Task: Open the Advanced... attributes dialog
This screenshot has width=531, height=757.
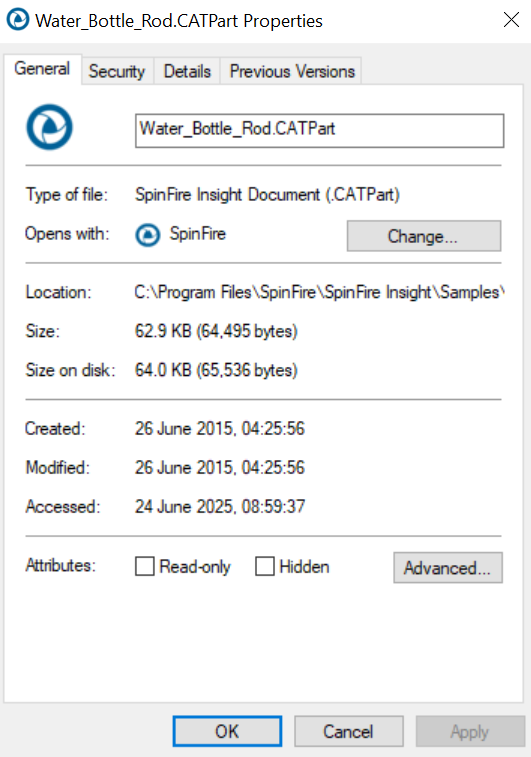Action: tap(448, 568)
